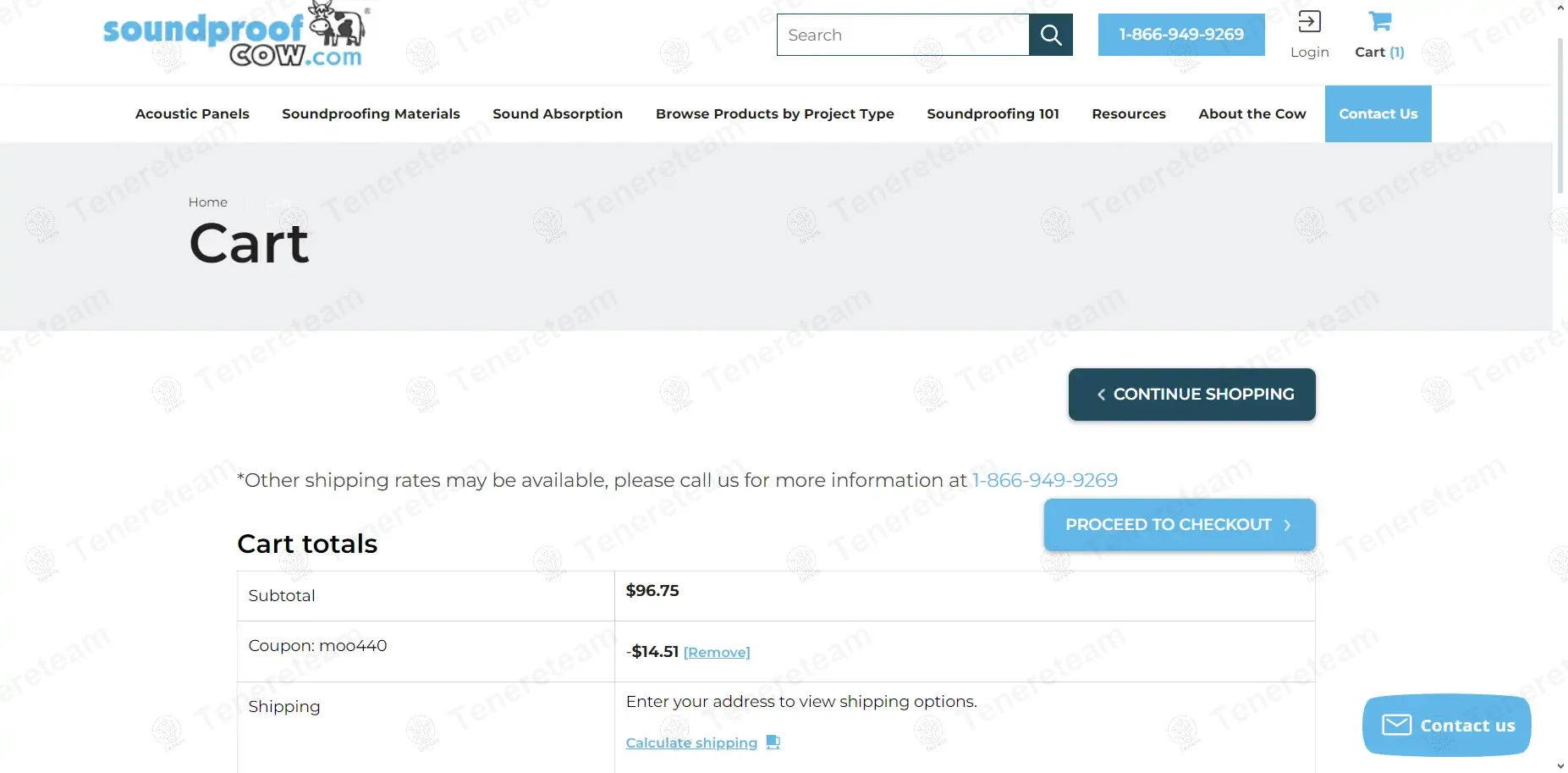Open the Sound Absorption menu
The height and width of the screenshot is (773, 1568).
(x=558, y=113)
